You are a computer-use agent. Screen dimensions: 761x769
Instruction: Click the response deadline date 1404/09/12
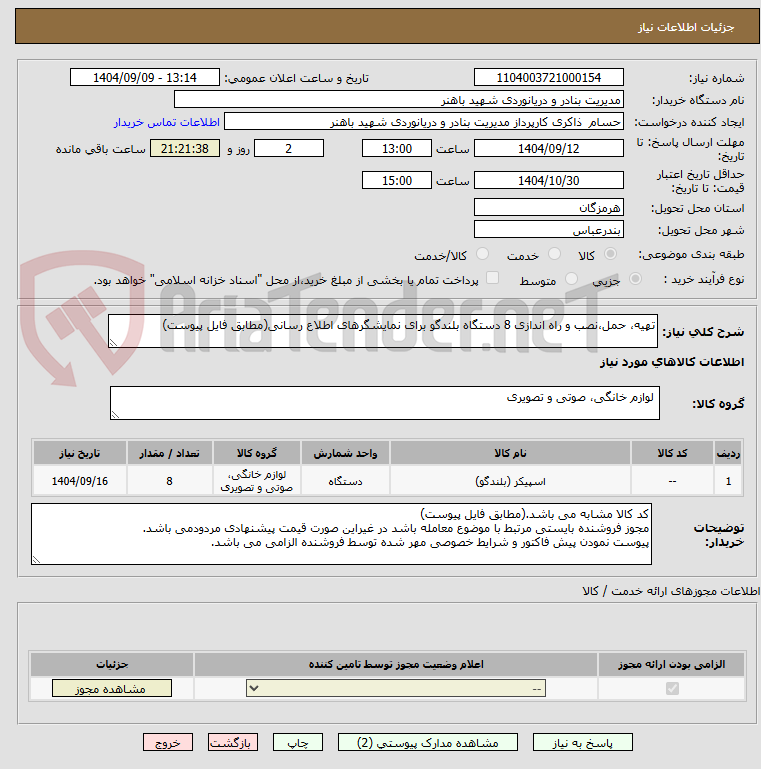point(549,148)
